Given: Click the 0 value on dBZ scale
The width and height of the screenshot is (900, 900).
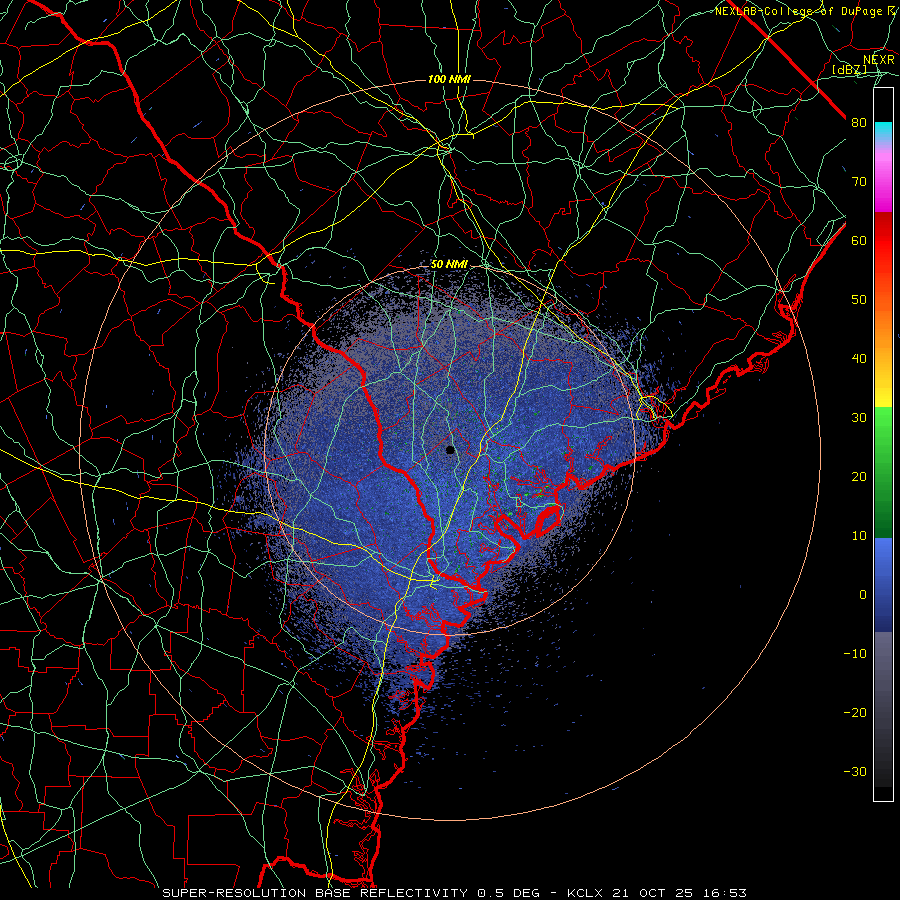Looking at the screenshot, I should tap(863, 595).
